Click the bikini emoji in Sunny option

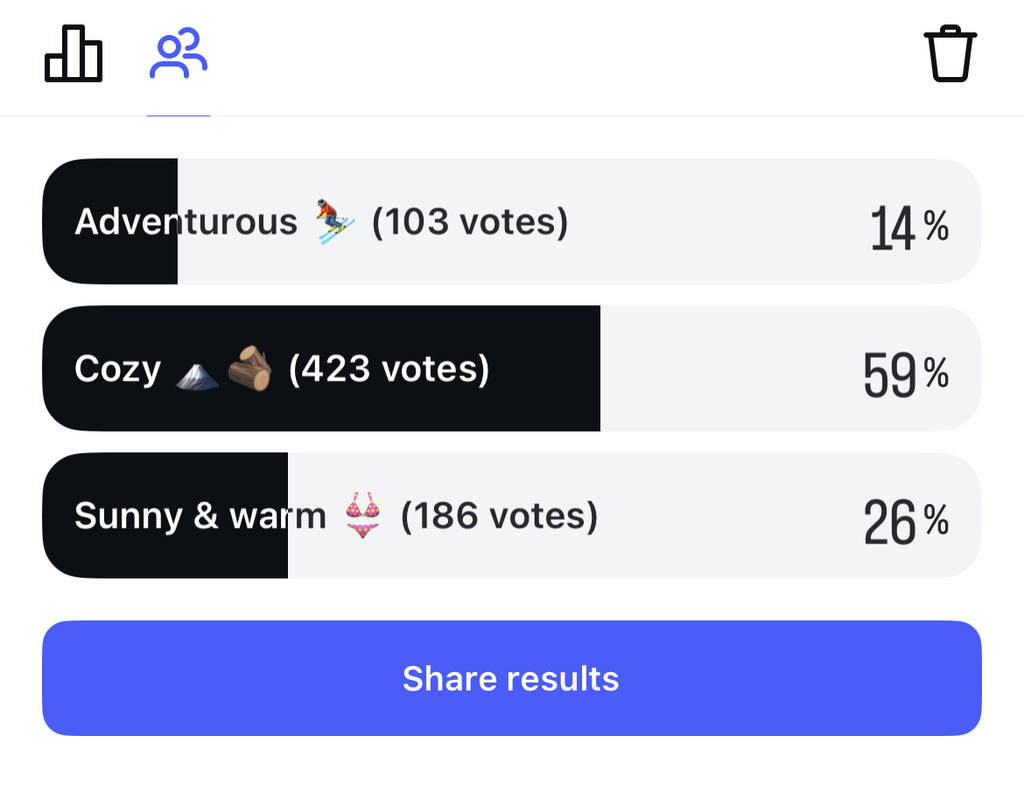(362, 516)
